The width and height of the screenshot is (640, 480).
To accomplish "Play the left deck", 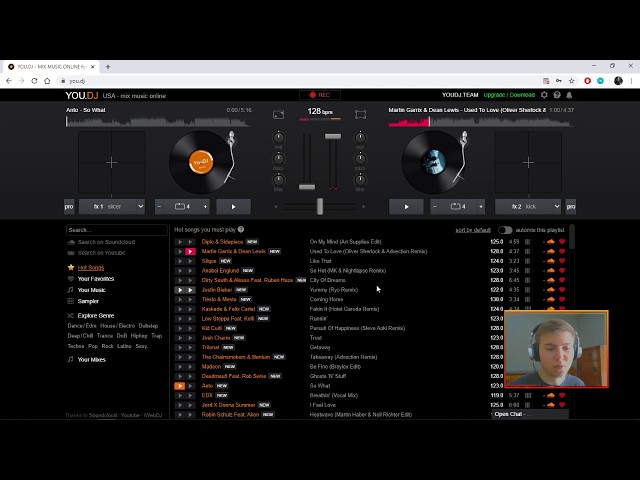I will coord(233,207).
